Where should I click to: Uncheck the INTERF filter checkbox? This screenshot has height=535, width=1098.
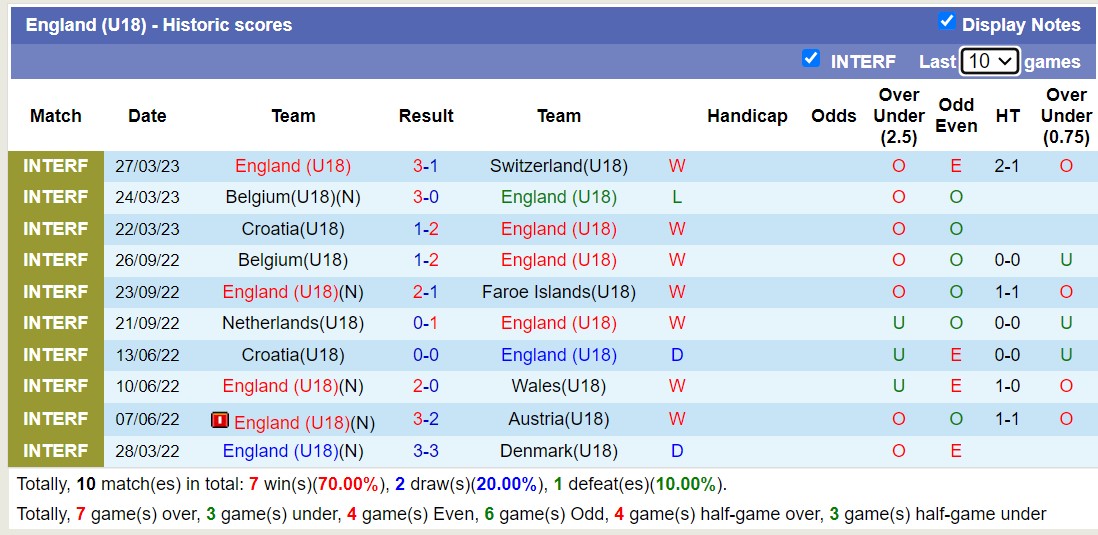coord(811,59)
